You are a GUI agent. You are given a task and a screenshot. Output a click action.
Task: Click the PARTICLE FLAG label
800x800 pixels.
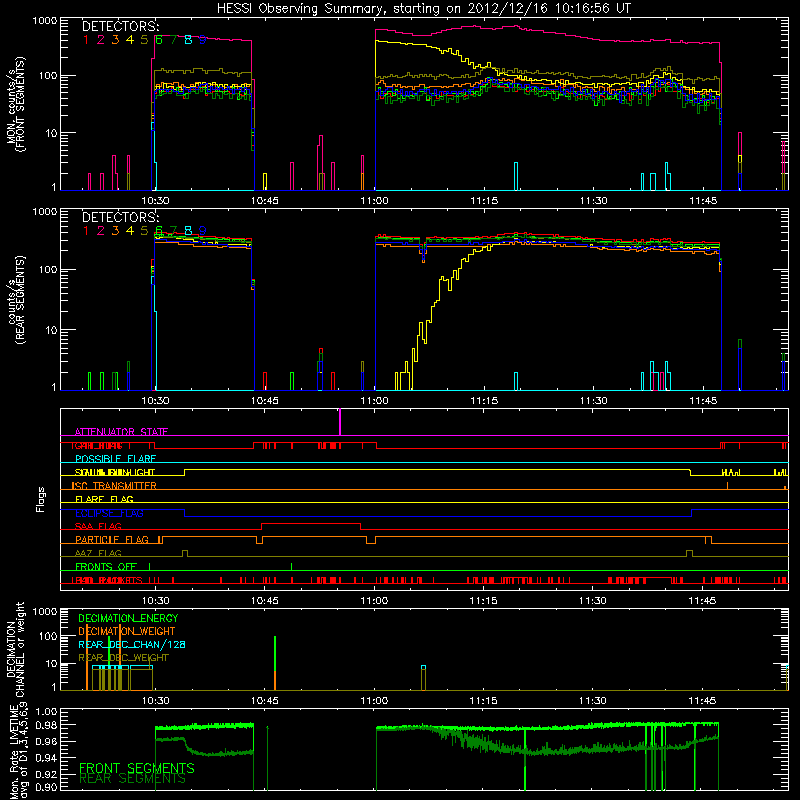click(x=112, y=539)
